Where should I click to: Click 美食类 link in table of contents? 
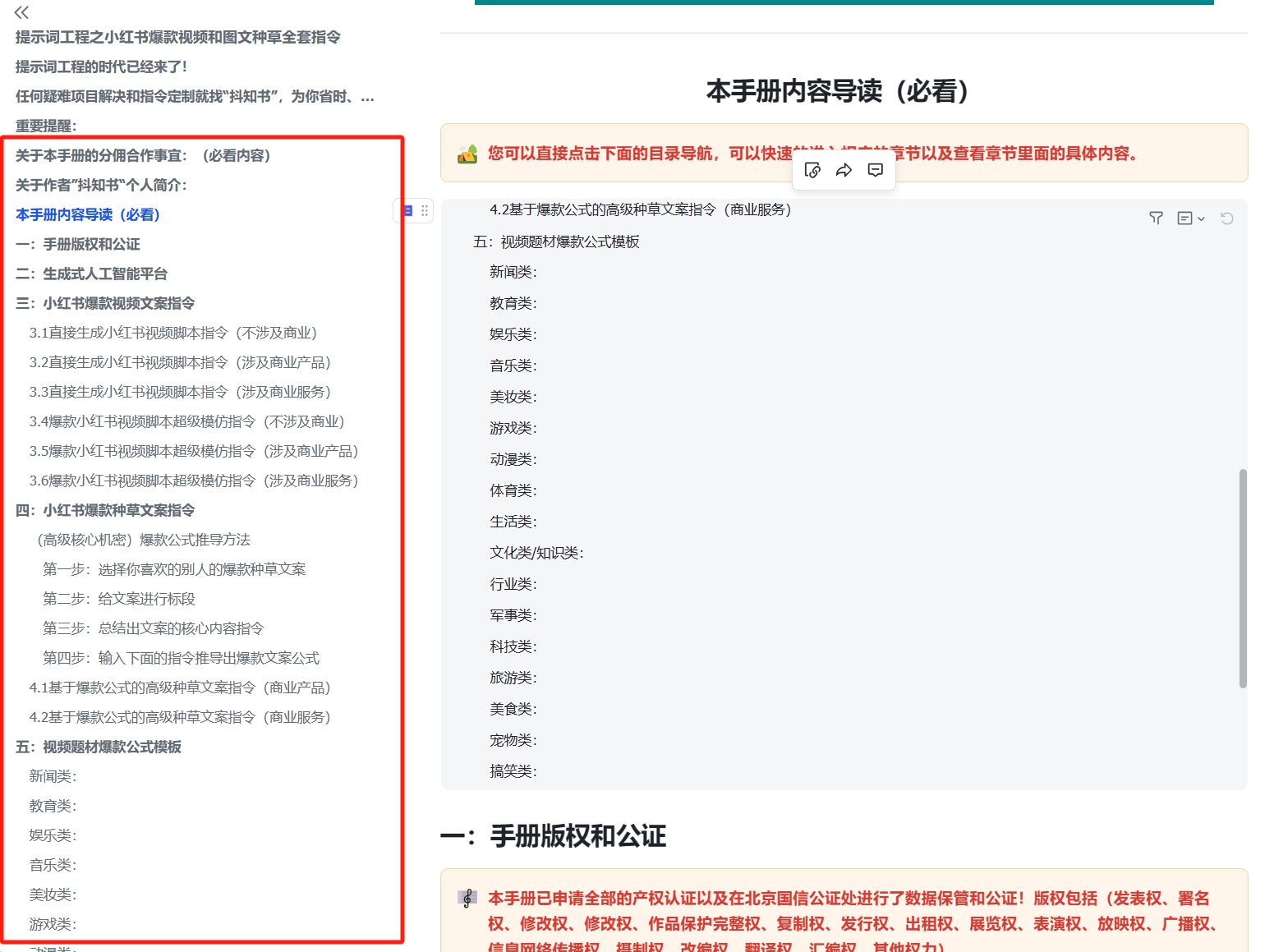(x=513, y=709)
